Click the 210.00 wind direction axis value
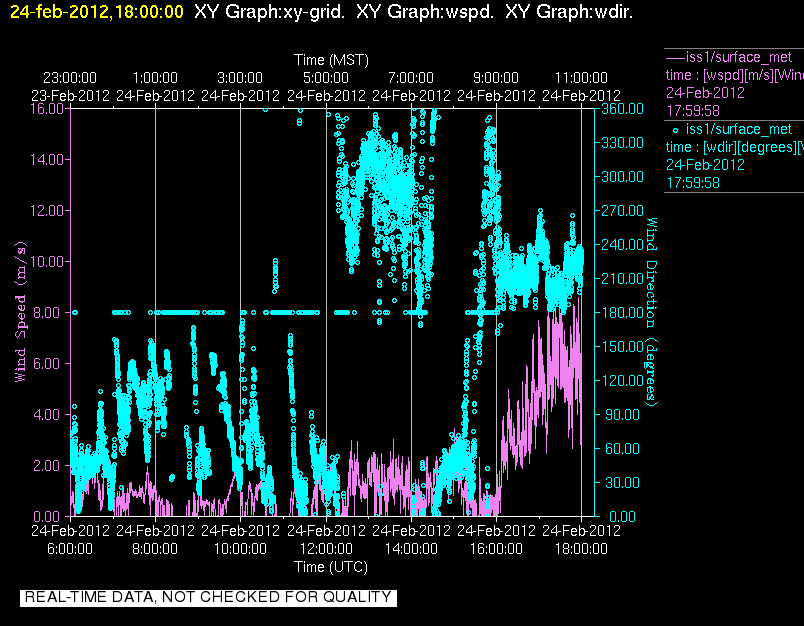 pos(622,278)
